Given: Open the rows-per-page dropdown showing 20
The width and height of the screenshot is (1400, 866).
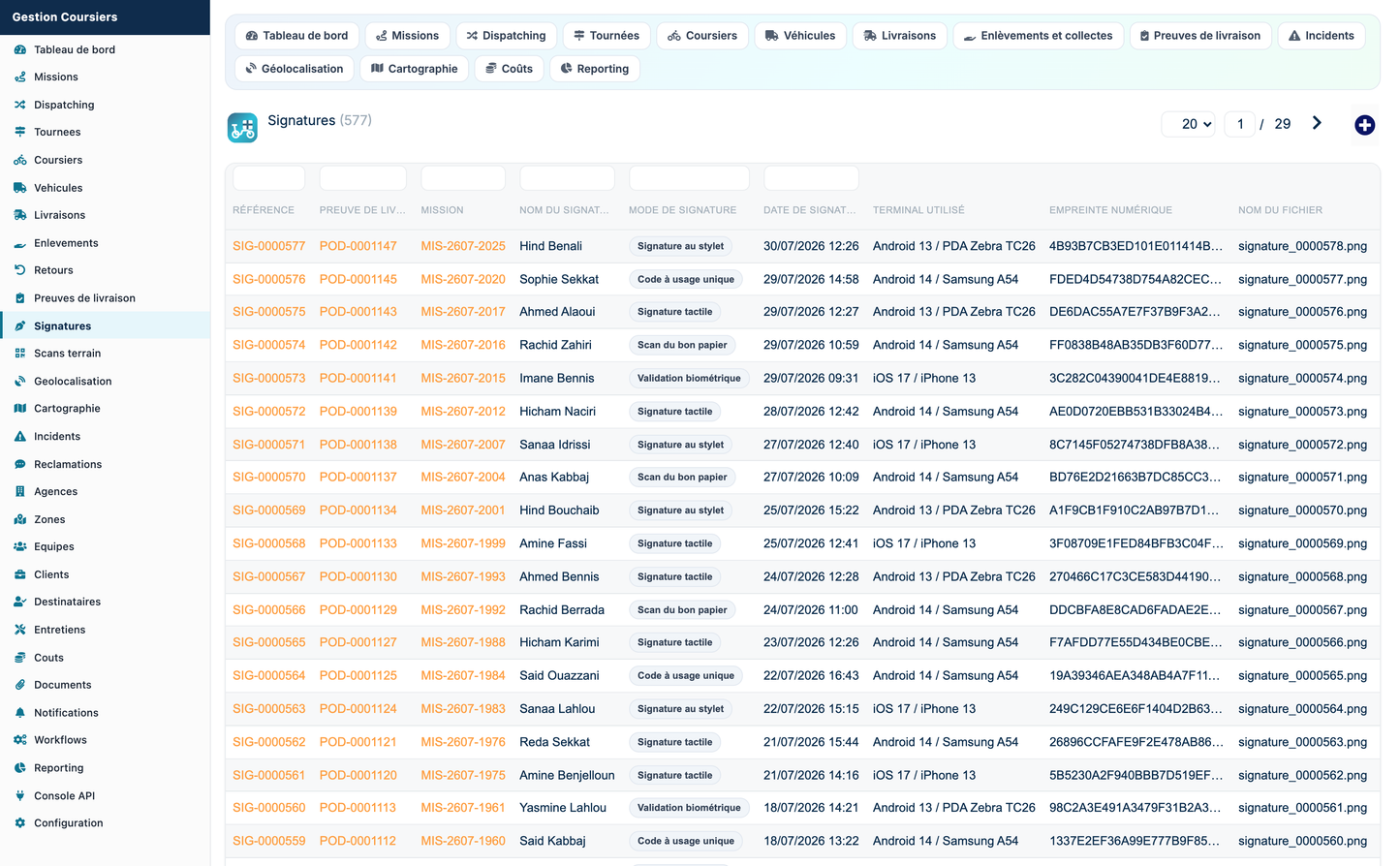Looking at the screenshot, I should click(1189, 124).
